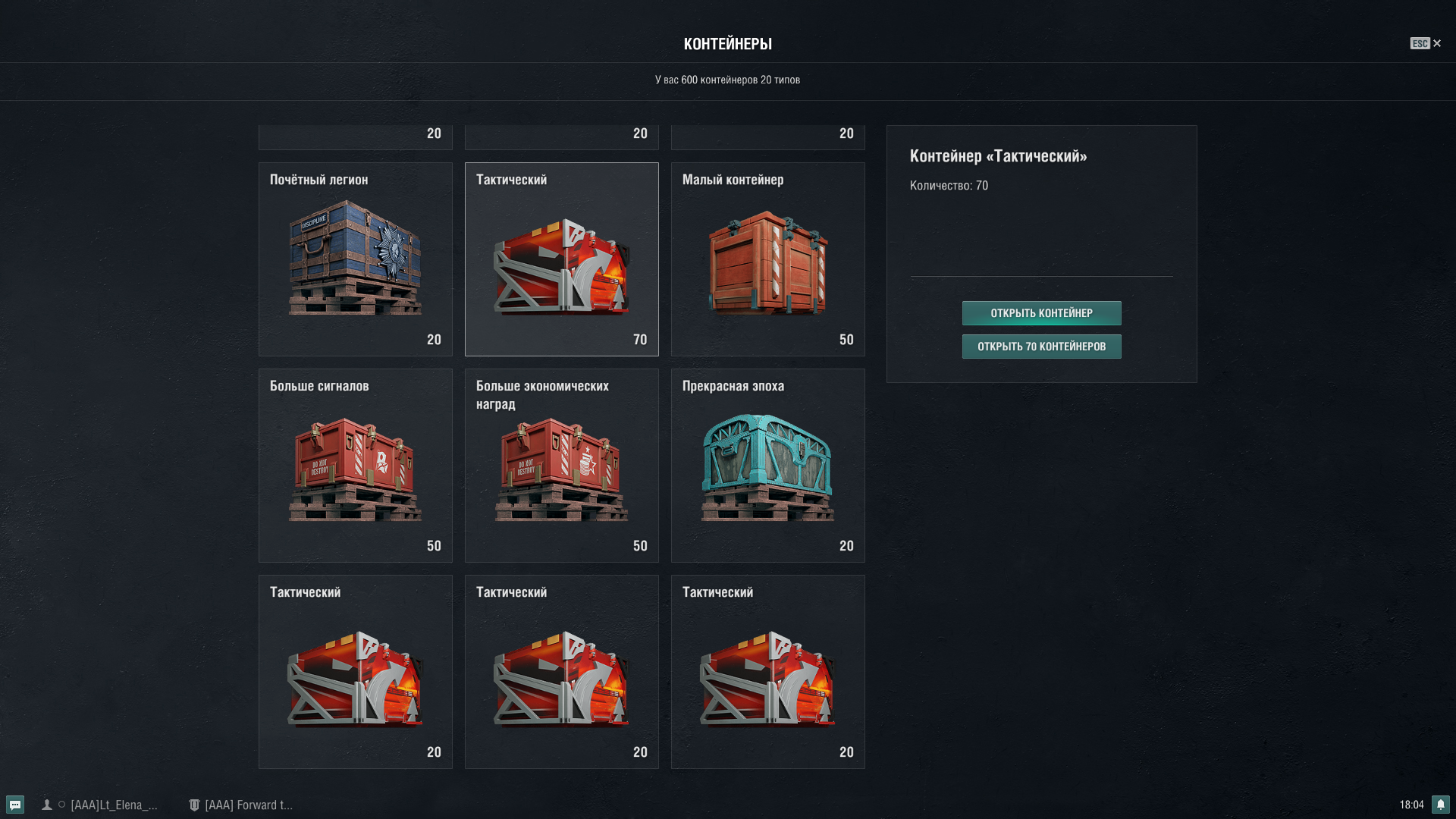Open clan [AAA] Forward entry
Image resolution: width=1456 pixels, height=819 pixels.
(x=249, y=805)
